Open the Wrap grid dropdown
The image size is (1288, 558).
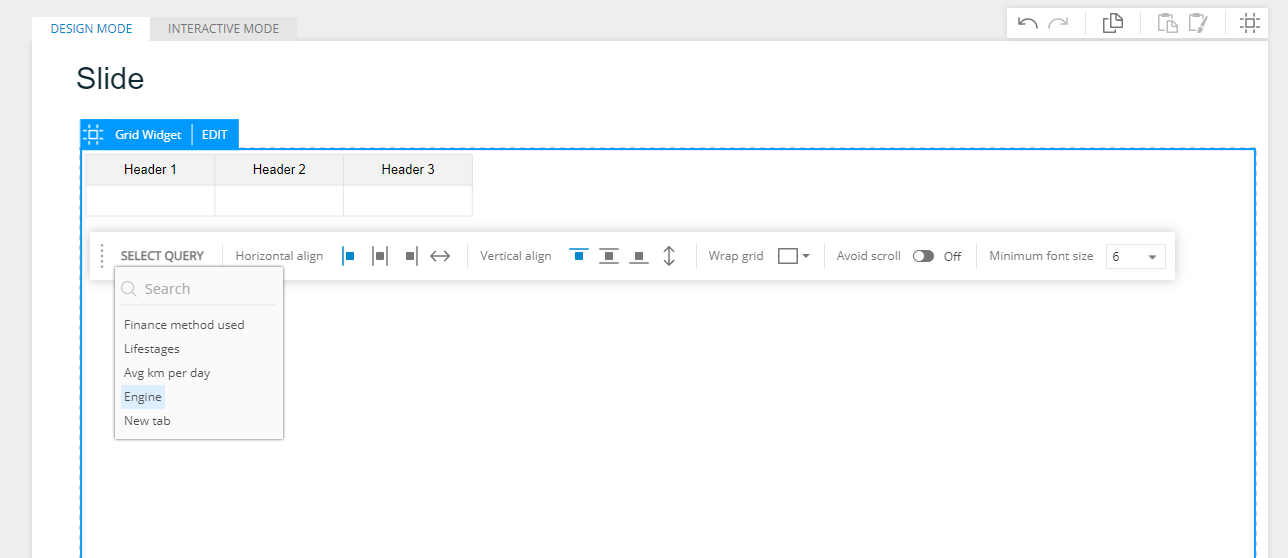point(793,256)
